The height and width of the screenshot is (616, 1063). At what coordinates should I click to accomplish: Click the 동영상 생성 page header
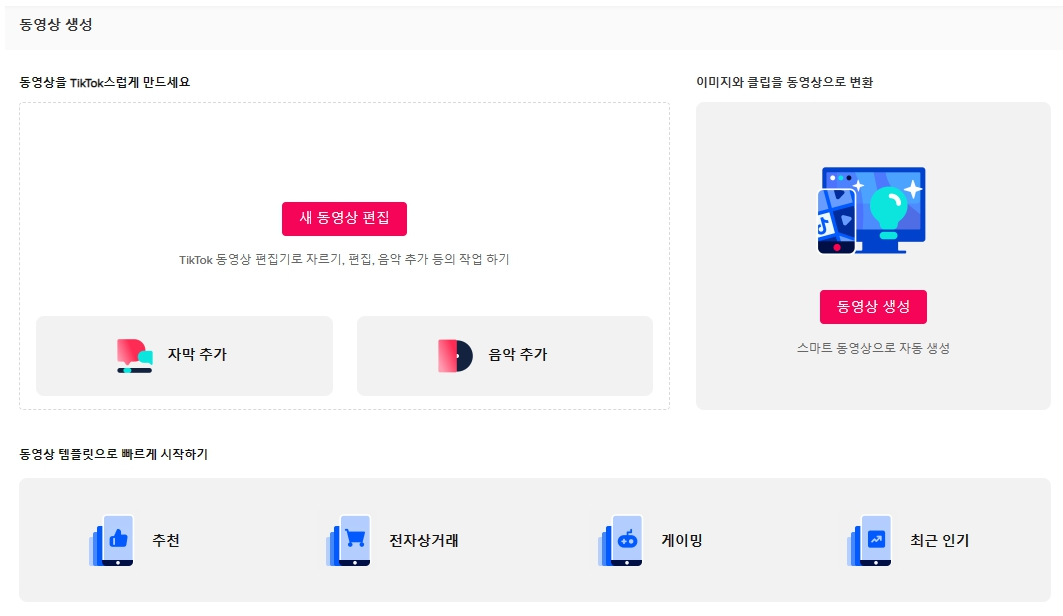click(56, 24)
